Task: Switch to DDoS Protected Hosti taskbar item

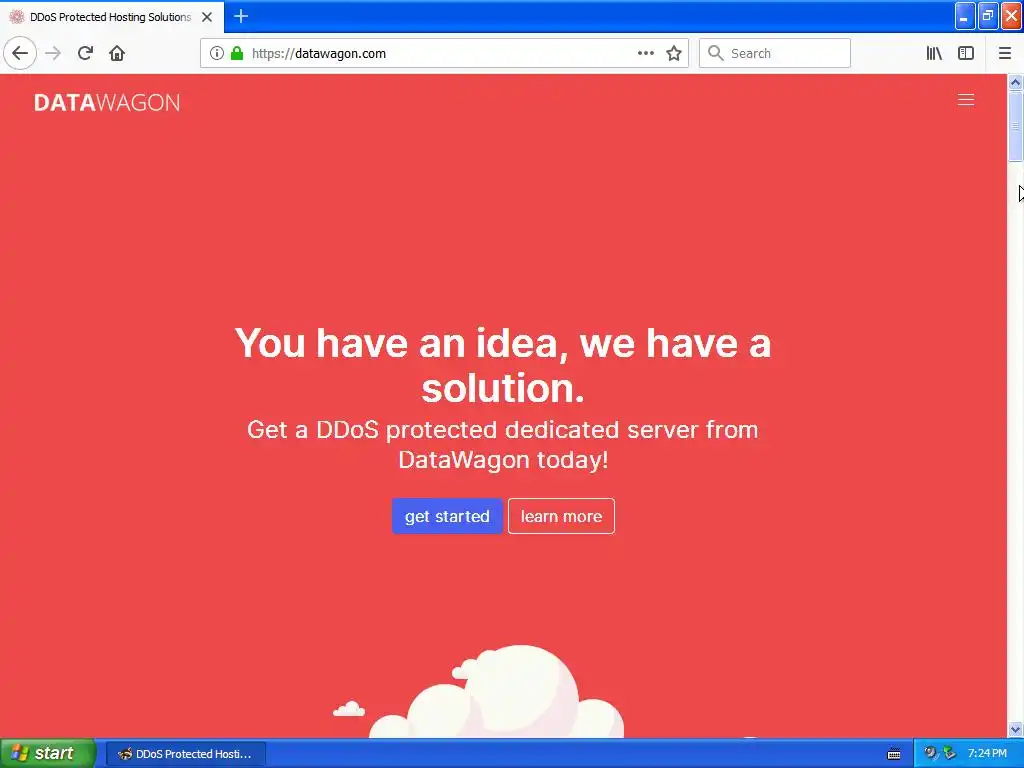Action: tap(186, 754)
